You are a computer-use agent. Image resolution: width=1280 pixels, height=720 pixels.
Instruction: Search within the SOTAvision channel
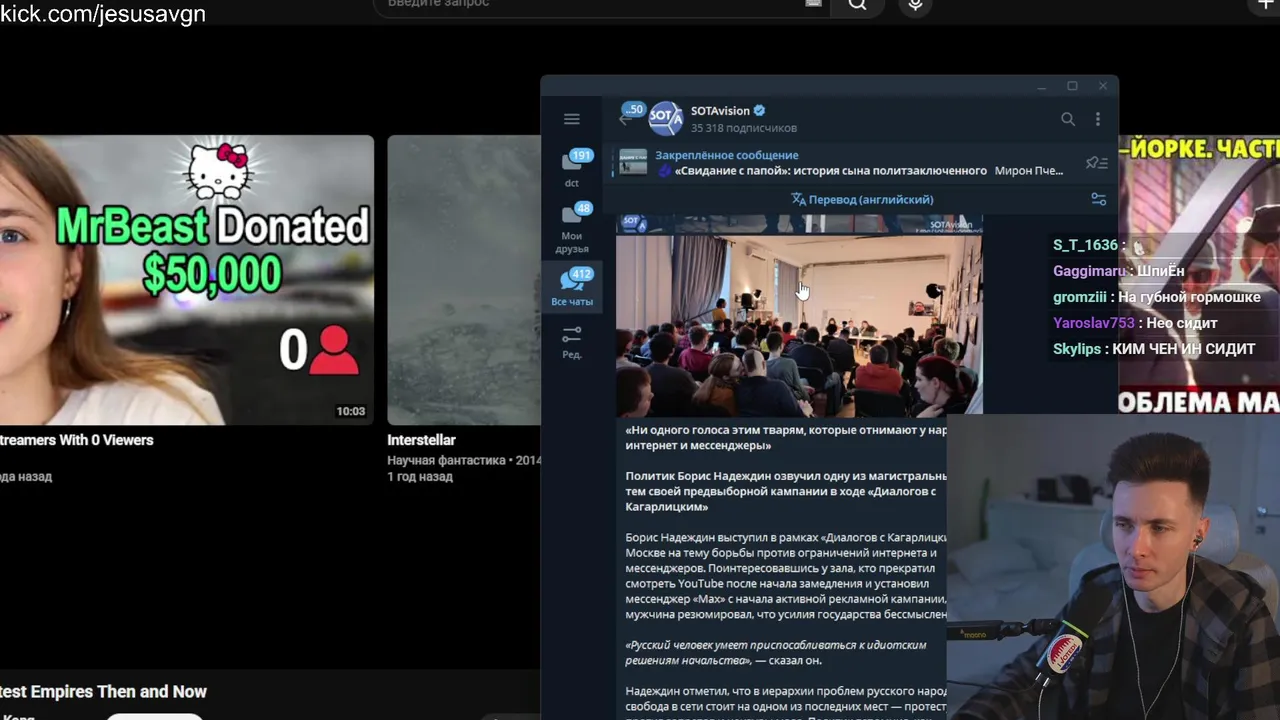[1068, 119]
